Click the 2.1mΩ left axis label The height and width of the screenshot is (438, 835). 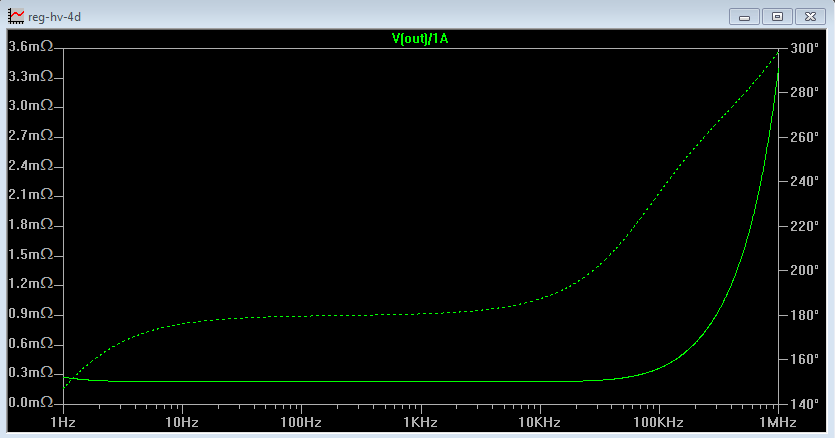pos(31,194)
